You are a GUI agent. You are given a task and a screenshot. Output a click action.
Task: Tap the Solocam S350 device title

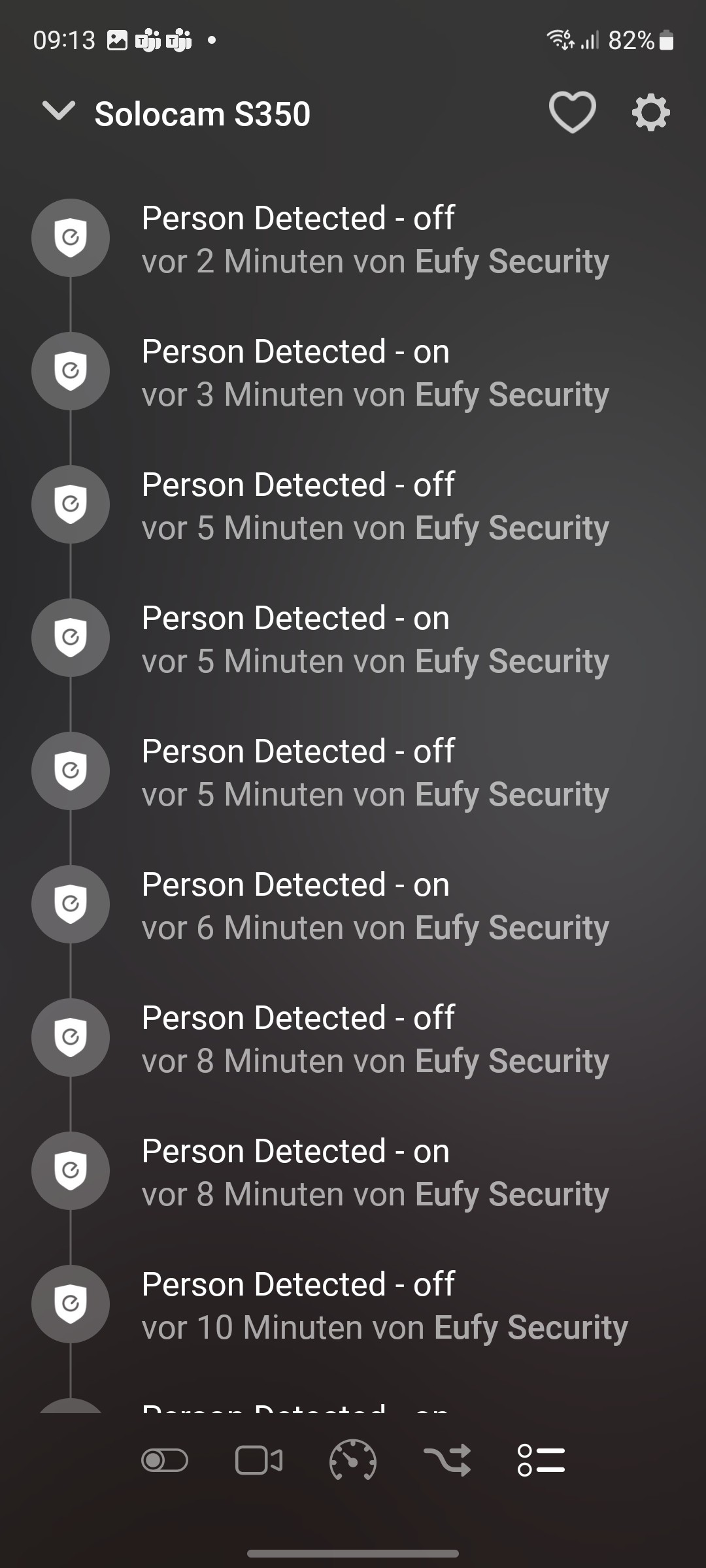pos(203,114)
